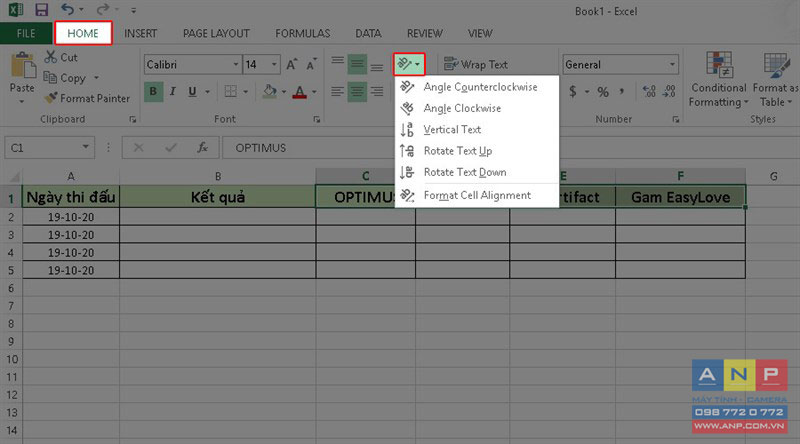Image resolution: width=800 pixels, height=444 pixels.
Task: Open the REVIEW tab
Action: tap(424, 34)
